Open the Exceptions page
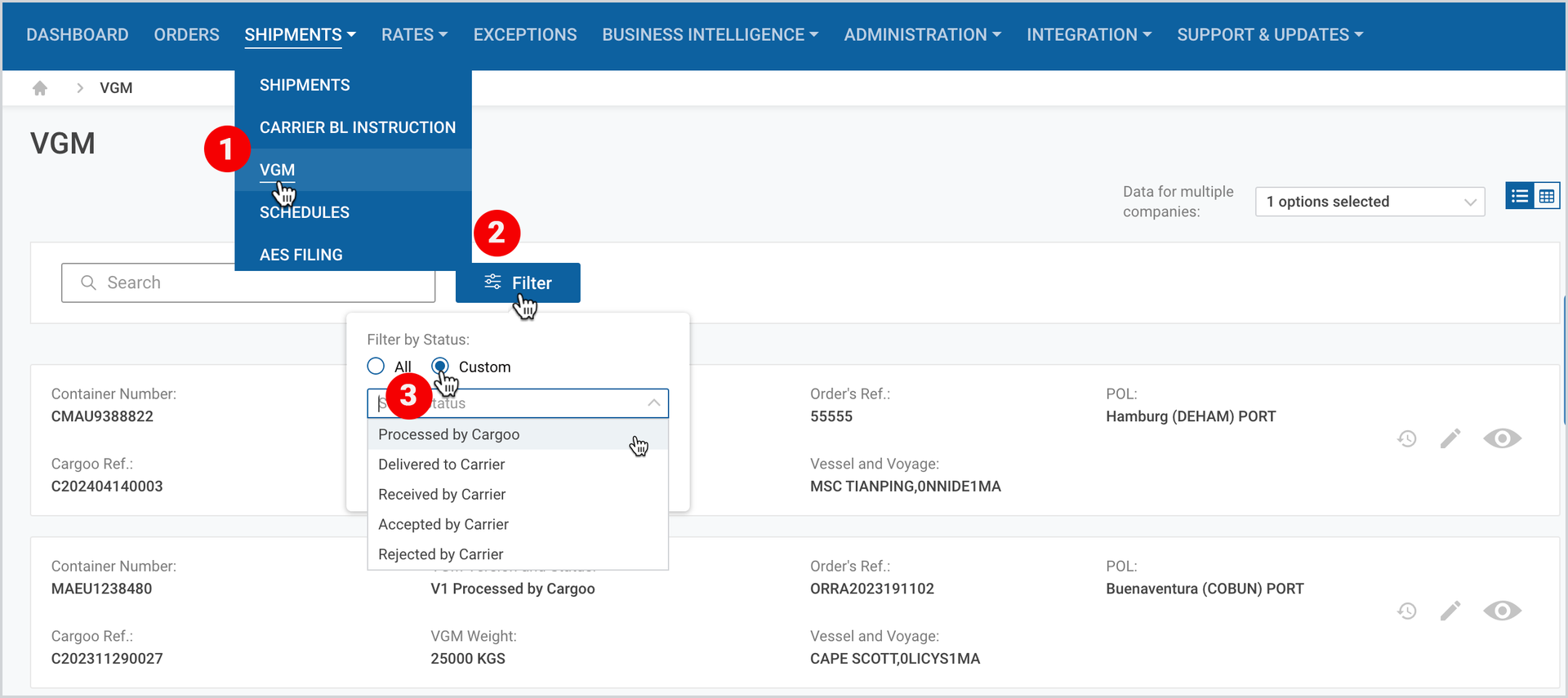 click(x=525, y=35)
